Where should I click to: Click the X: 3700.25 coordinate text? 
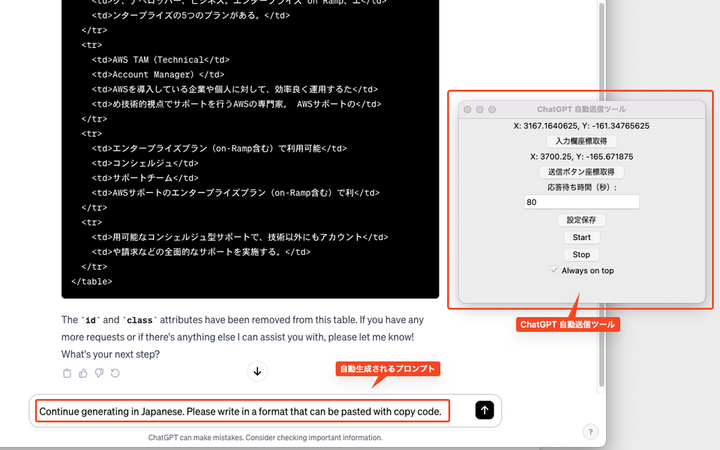pos(581,157)
